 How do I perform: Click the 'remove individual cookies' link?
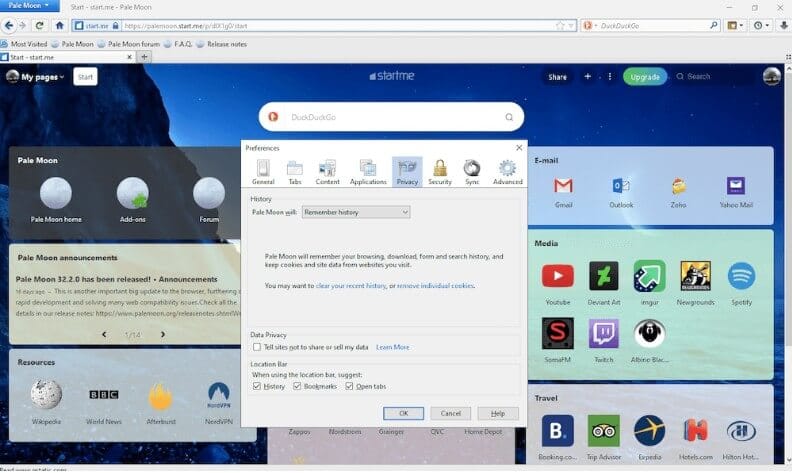click(x=435, y=286)
